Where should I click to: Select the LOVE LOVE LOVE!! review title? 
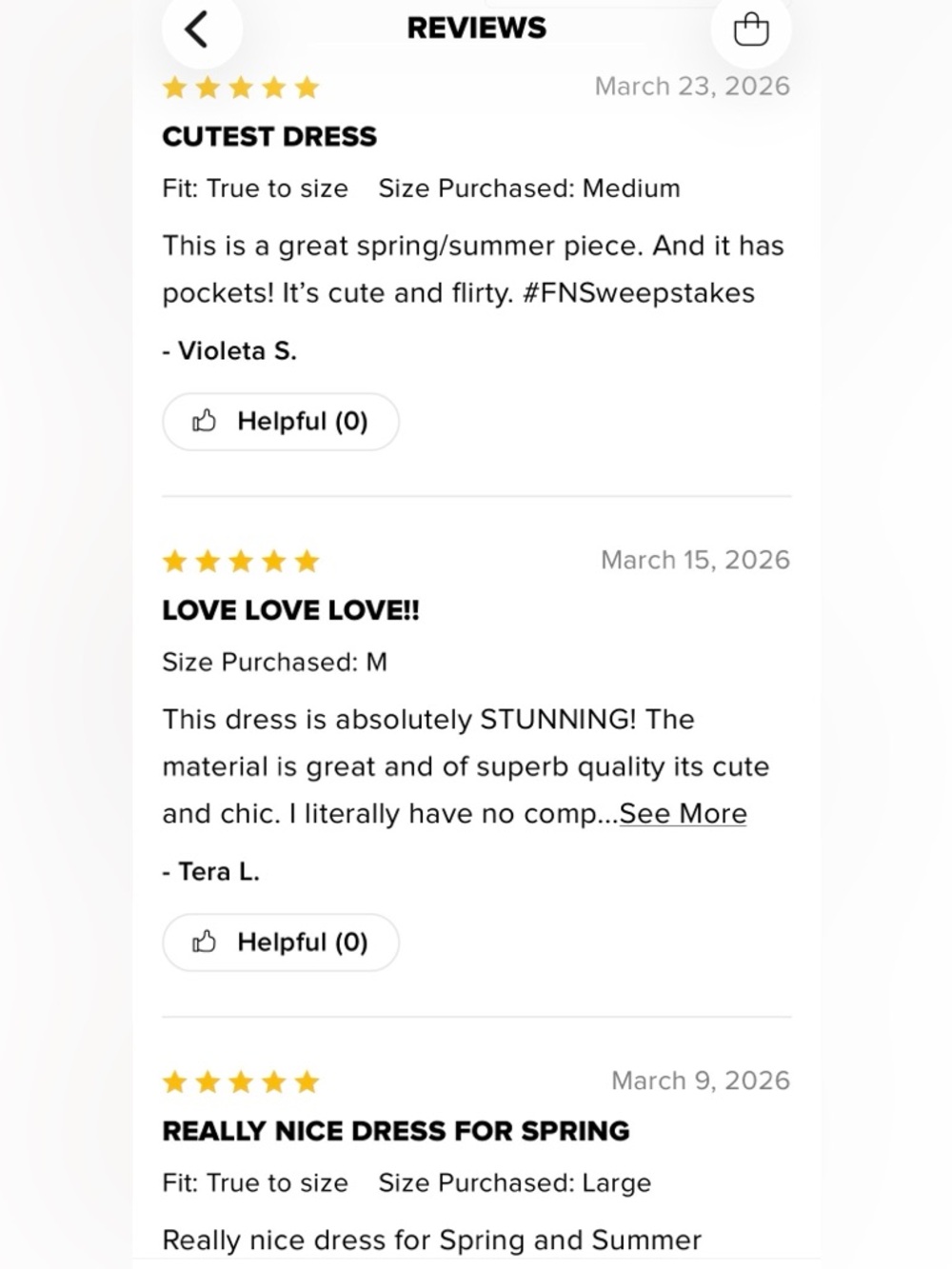[x=290, y=609]
